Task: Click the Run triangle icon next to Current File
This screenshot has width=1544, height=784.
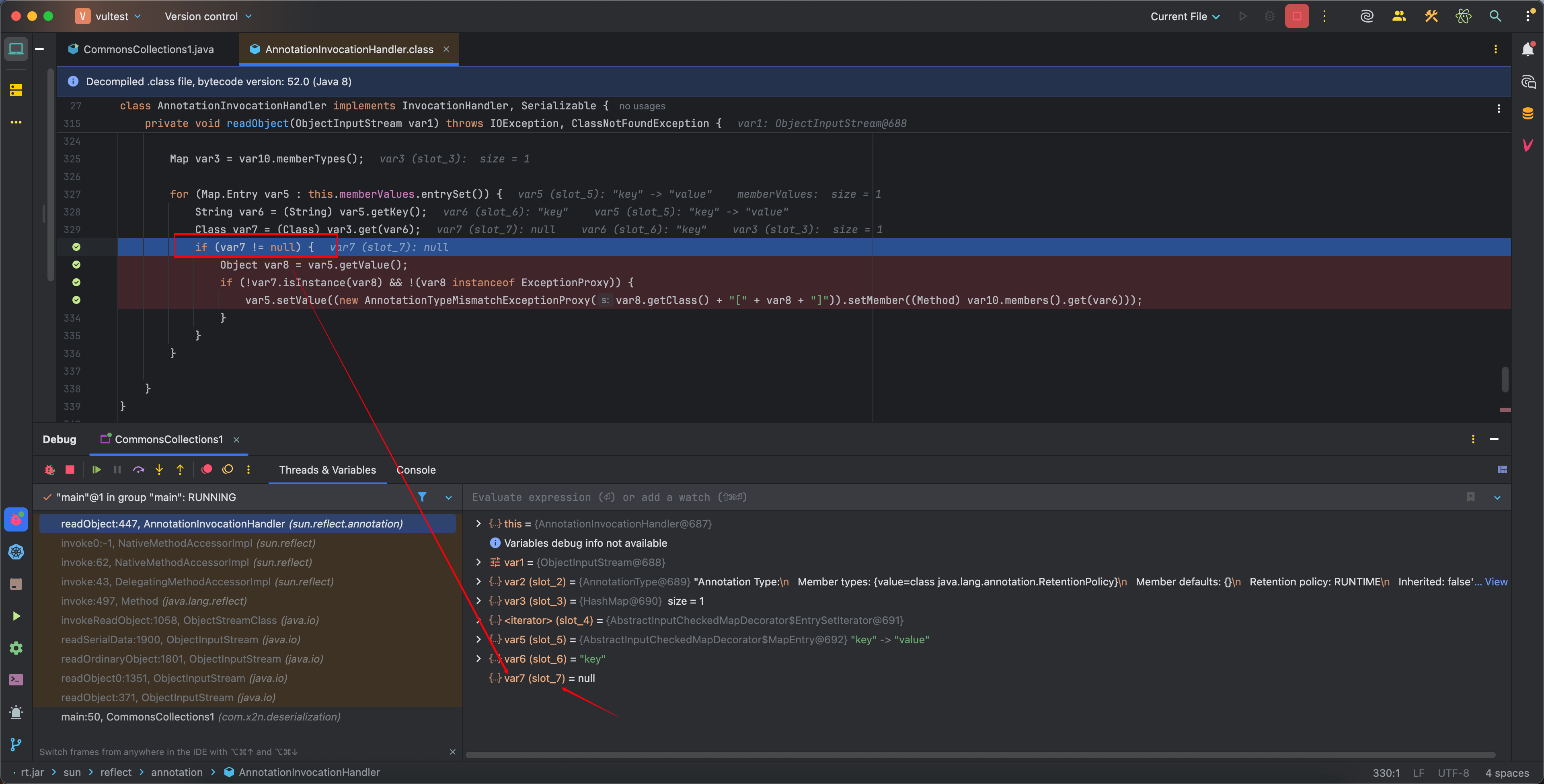Action: pos(1242,16)
